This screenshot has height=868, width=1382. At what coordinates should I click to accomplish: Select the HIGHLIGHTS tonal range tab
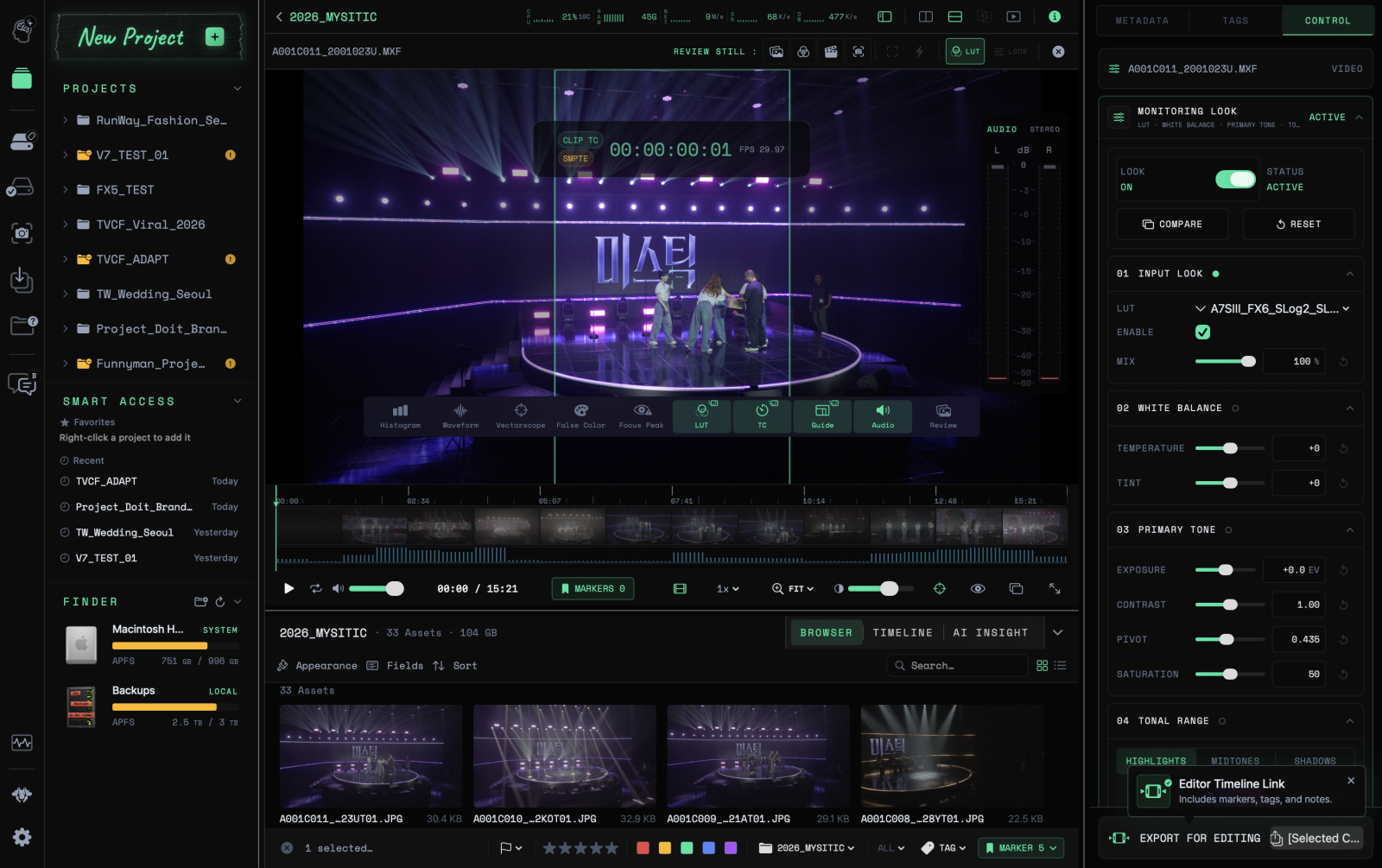pyautogui.click(x=1156, y=761)
